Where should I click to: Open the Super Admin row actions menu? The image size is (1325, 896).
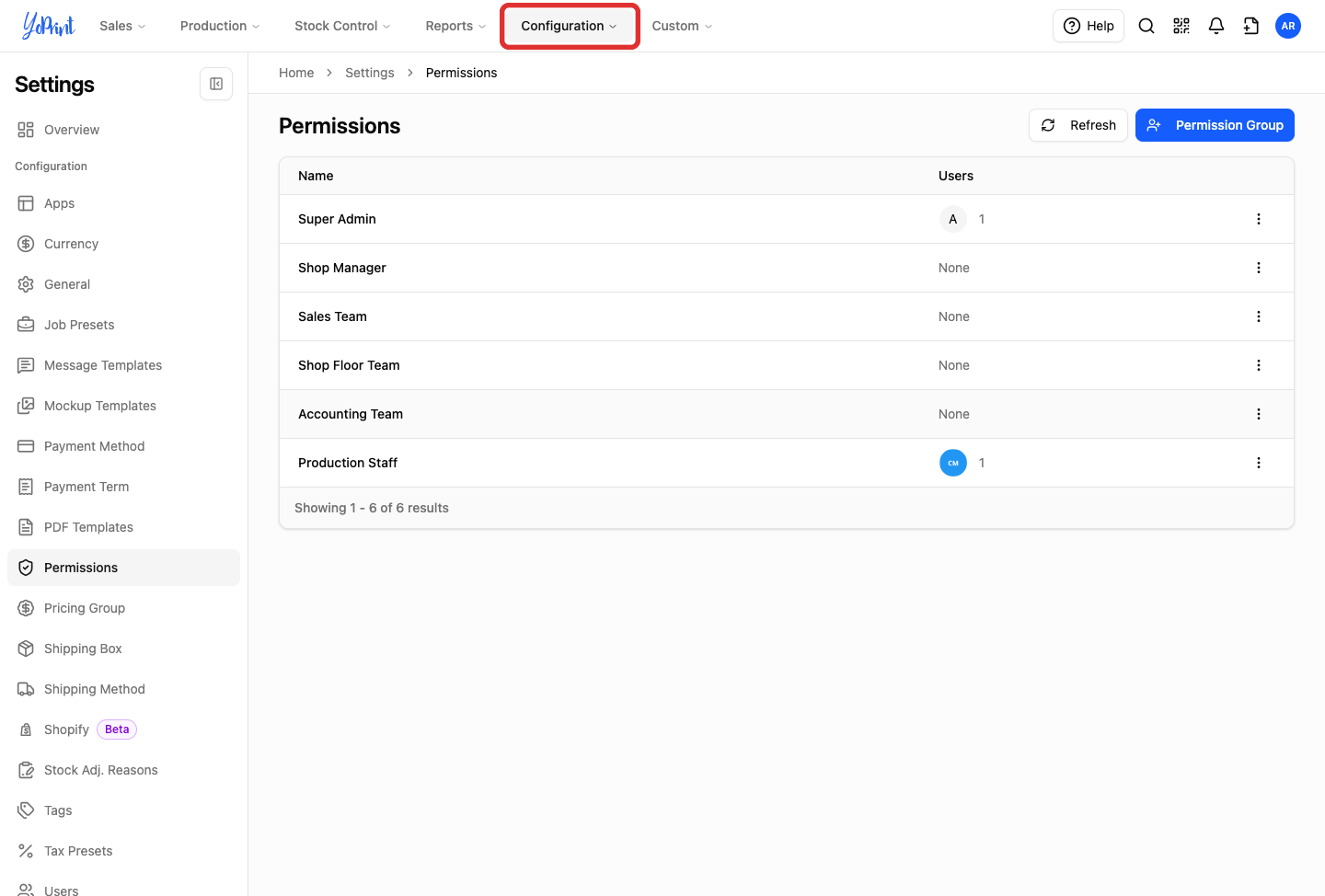pyautogui.click(x=1259, y=219)
